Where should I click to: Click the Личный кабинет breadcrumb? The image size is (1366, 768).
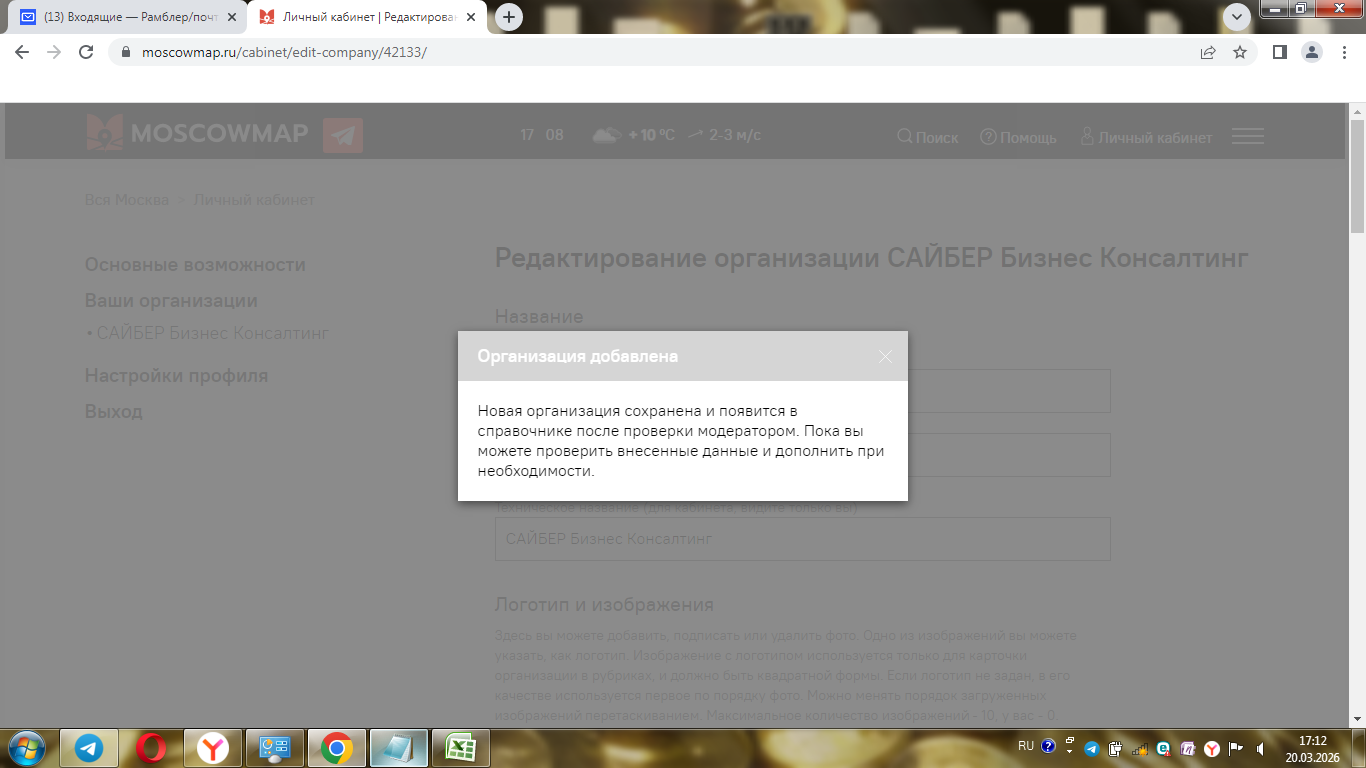(254, 200)
